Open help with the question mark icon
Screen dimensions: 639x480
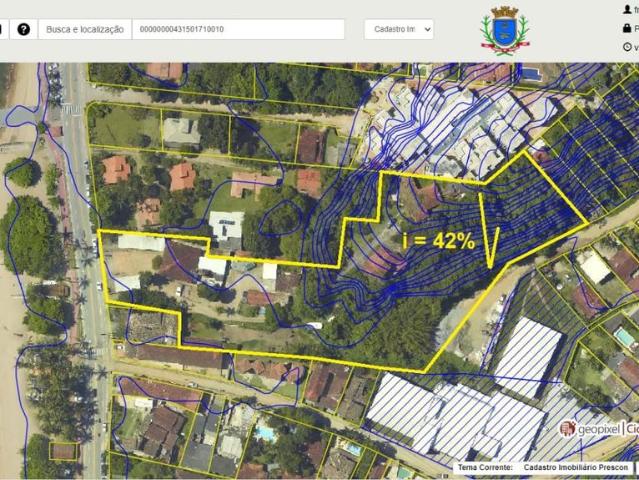(24, 29)
